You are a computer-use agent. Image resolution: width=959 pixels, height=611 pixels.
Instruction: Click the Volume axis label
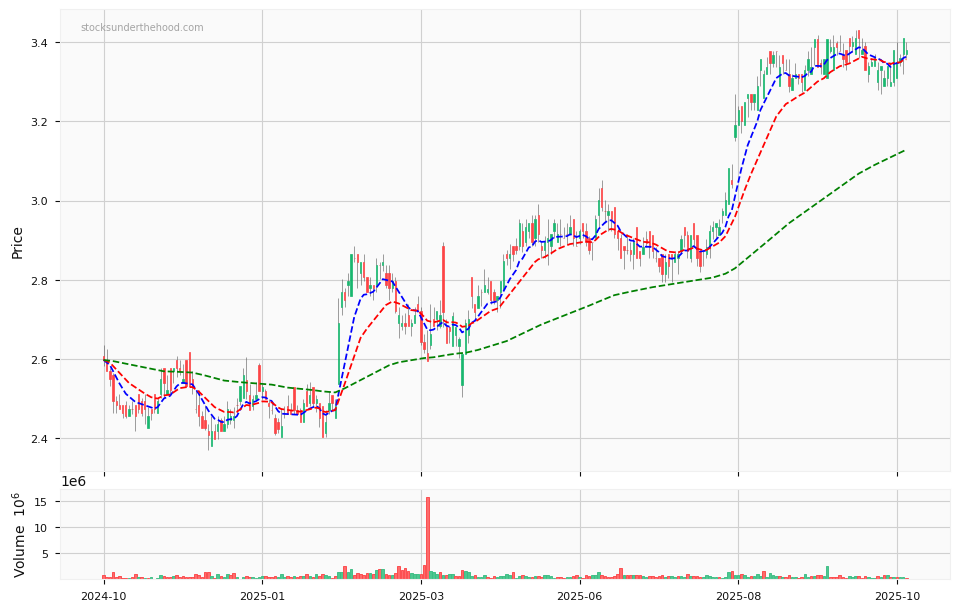click(x=19, y=534)
